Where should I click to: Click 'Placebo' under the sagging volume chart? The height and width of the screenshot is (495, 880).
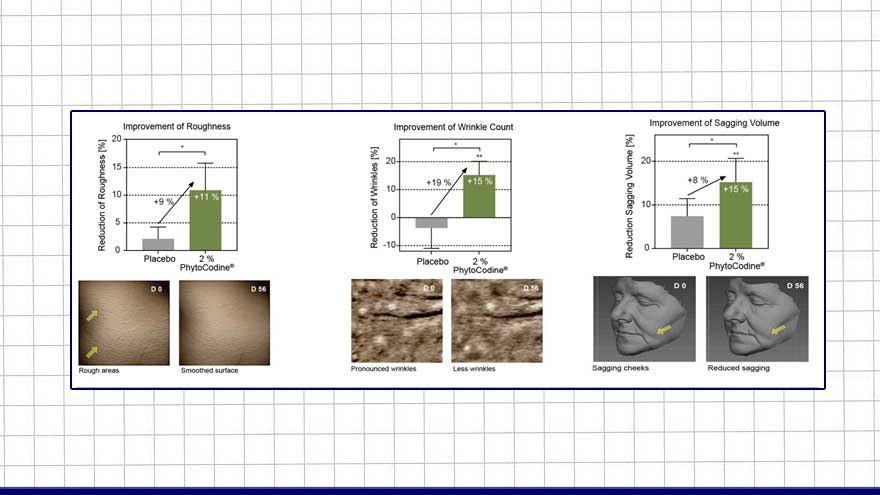click(x=688, y=256)
